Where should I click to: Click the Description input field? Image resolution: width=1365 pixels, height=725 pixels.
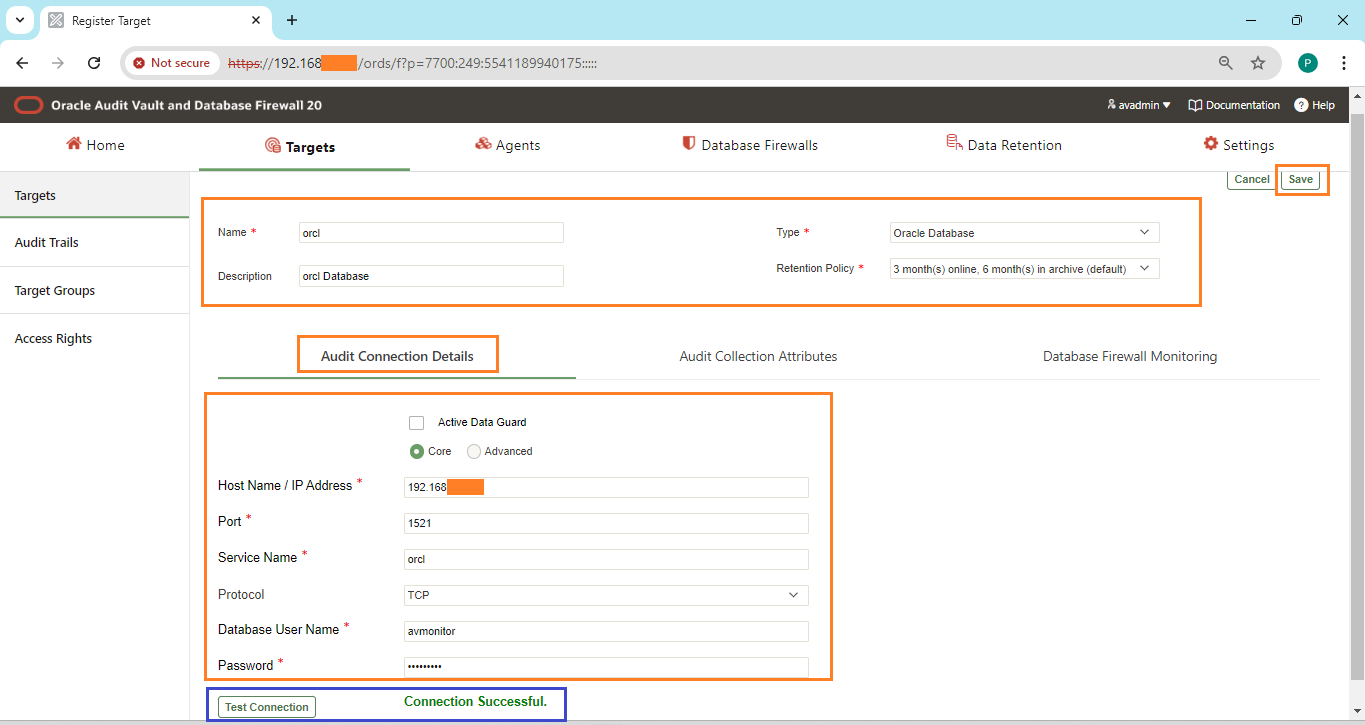431,276
